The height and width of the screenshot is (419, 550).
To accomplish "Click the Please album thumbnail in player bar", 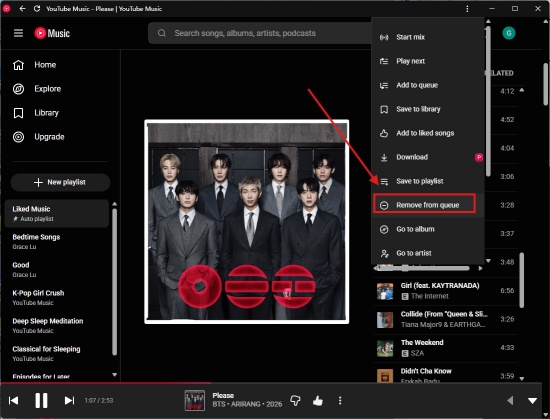I will coord(195,400).
